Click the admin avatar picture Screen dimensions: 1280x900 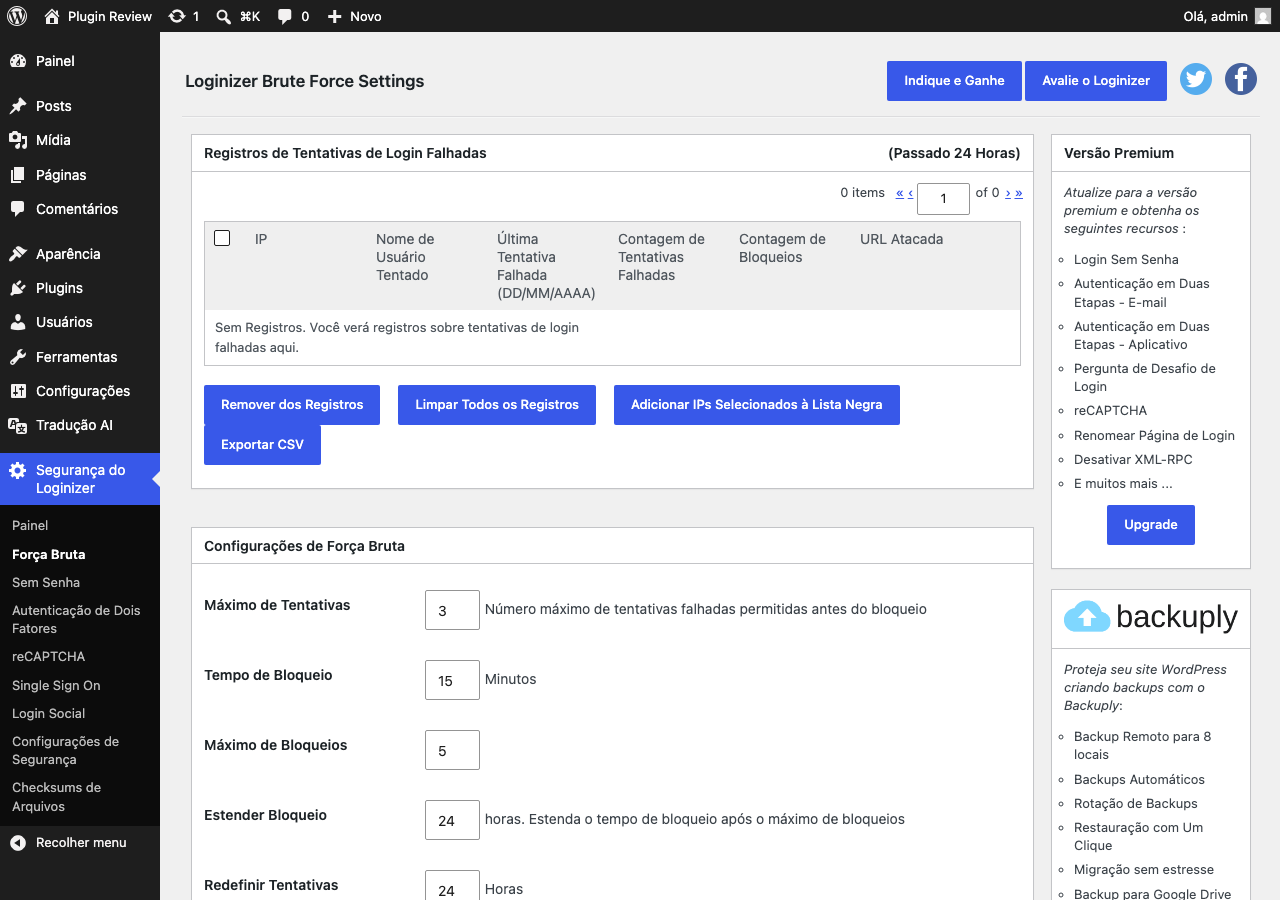pos(1263,16)
